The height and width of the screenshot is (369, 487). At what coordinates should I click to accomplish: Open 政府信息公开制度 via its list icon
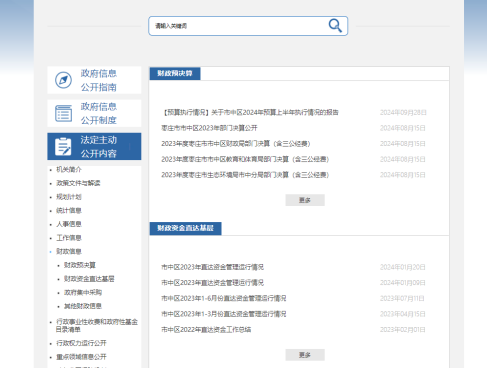(x=63, y=113)
